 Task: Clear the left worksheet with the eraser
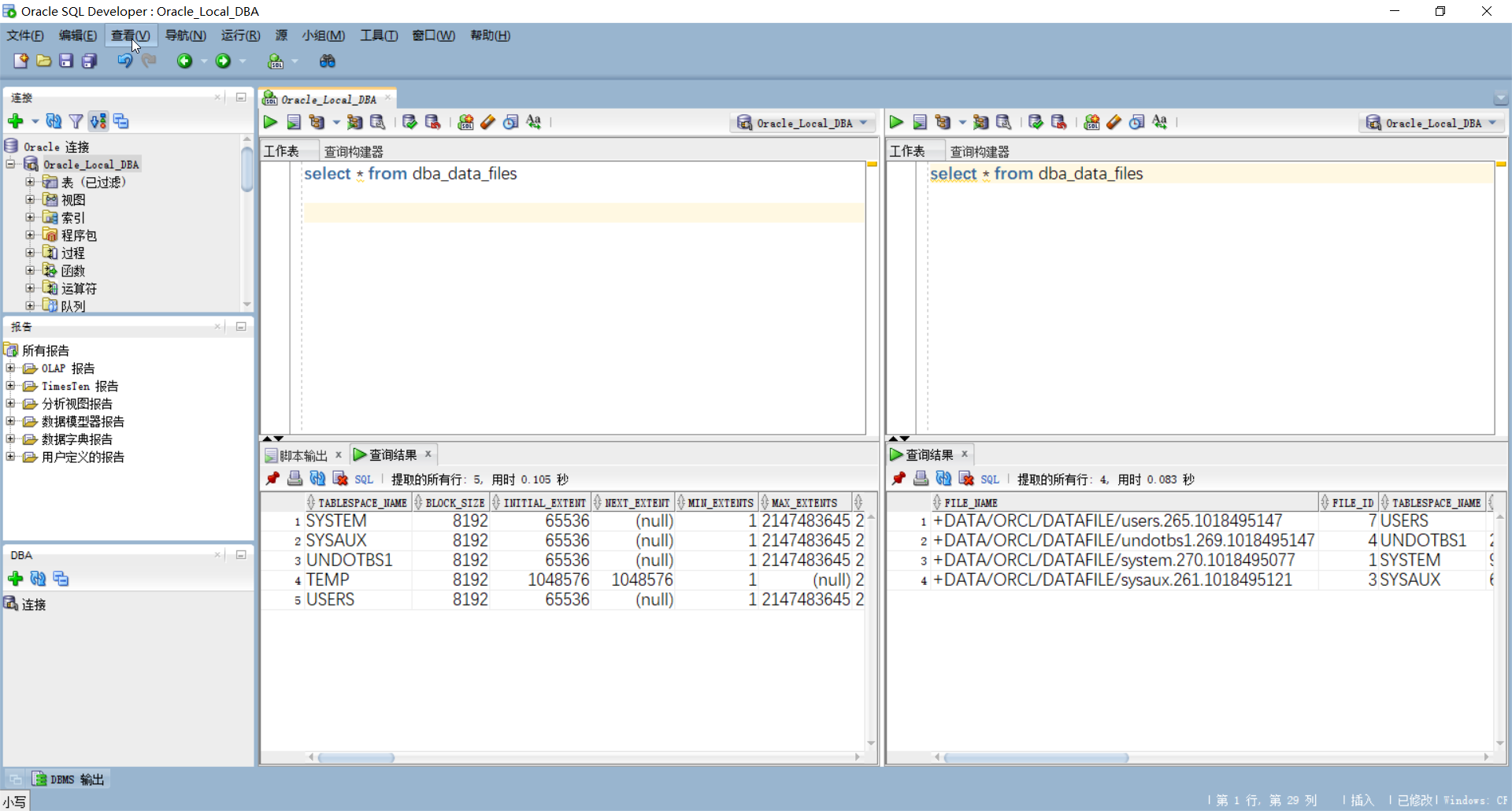[488, 122]
